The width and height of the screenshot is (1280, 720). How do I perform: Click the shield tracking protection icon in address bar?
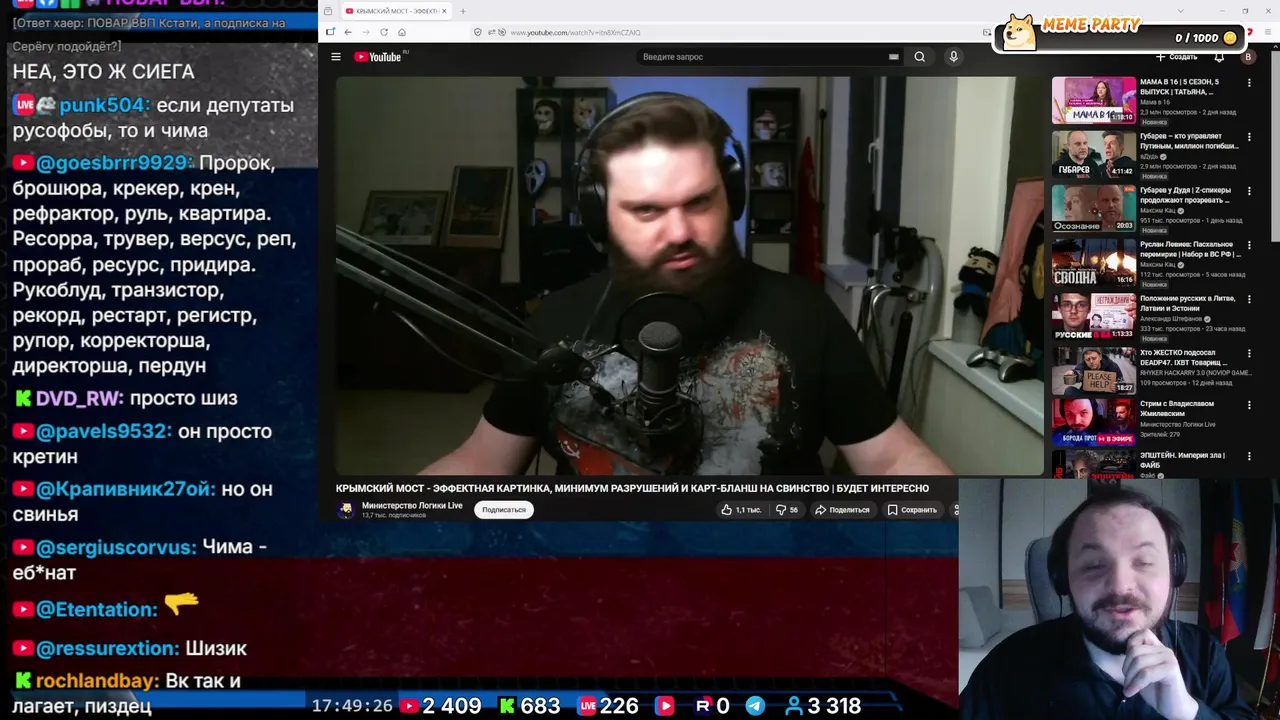[478, 32]
